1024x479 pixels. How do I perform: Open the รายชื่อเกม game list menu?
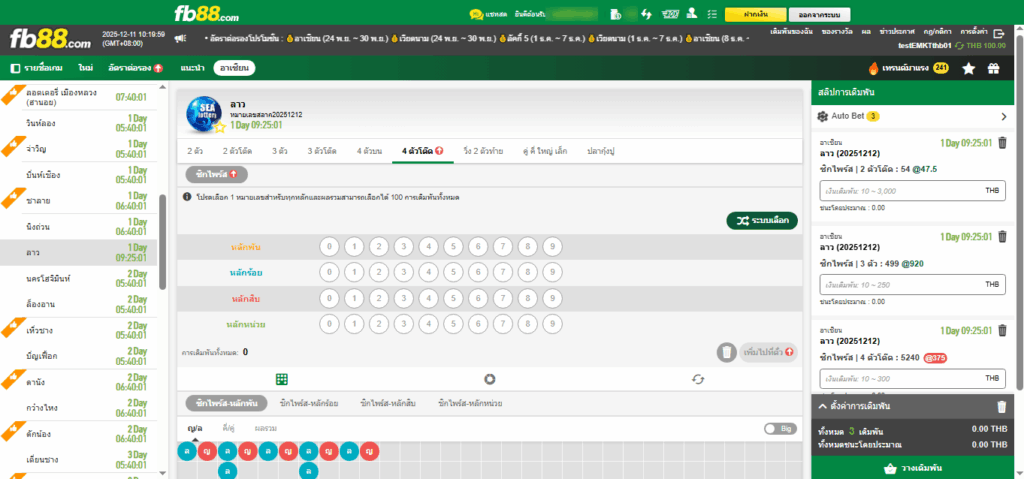point(39,68)
